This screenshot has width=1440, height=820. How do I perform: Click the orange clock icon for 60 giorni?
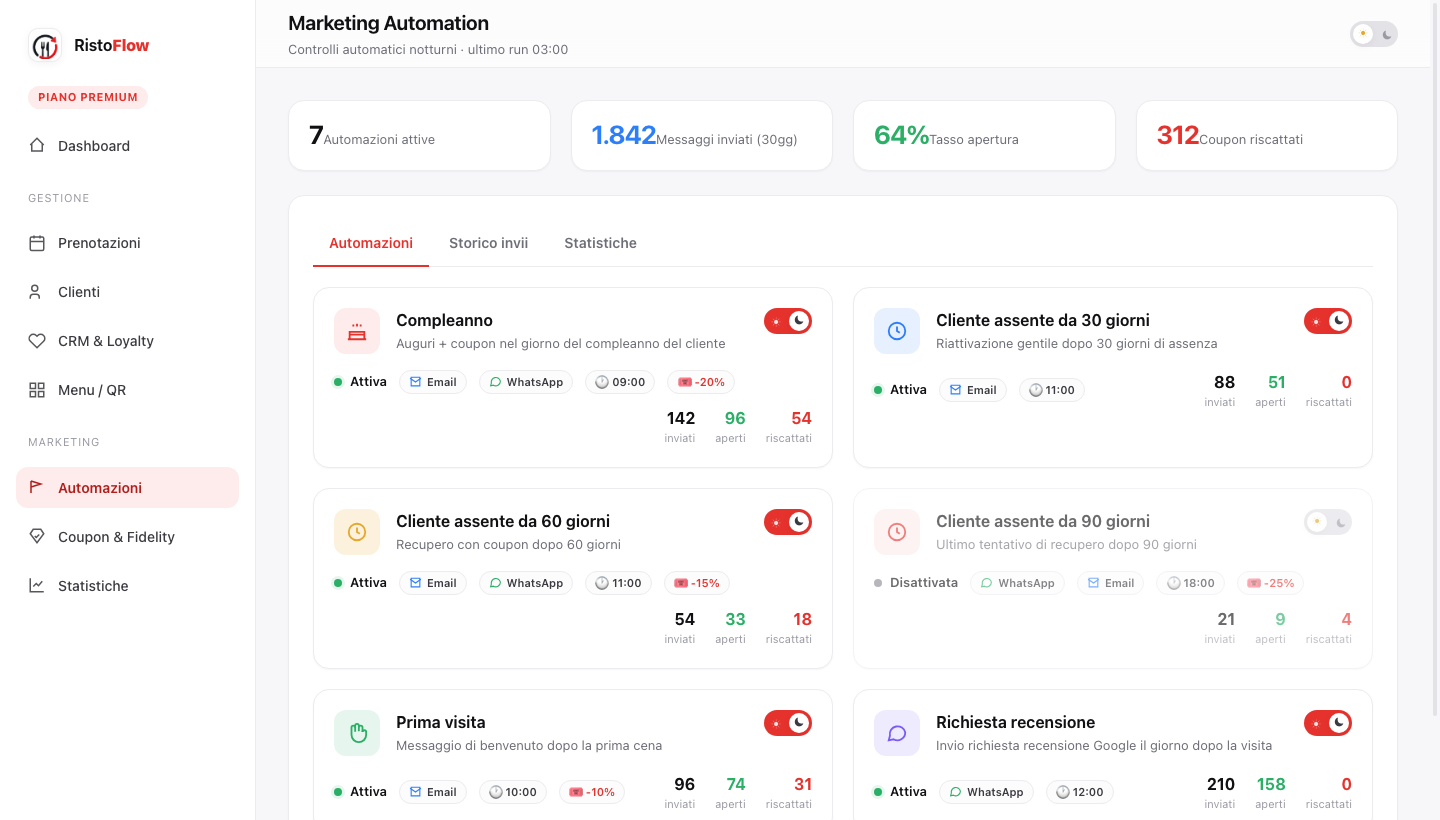pos(357,532)
